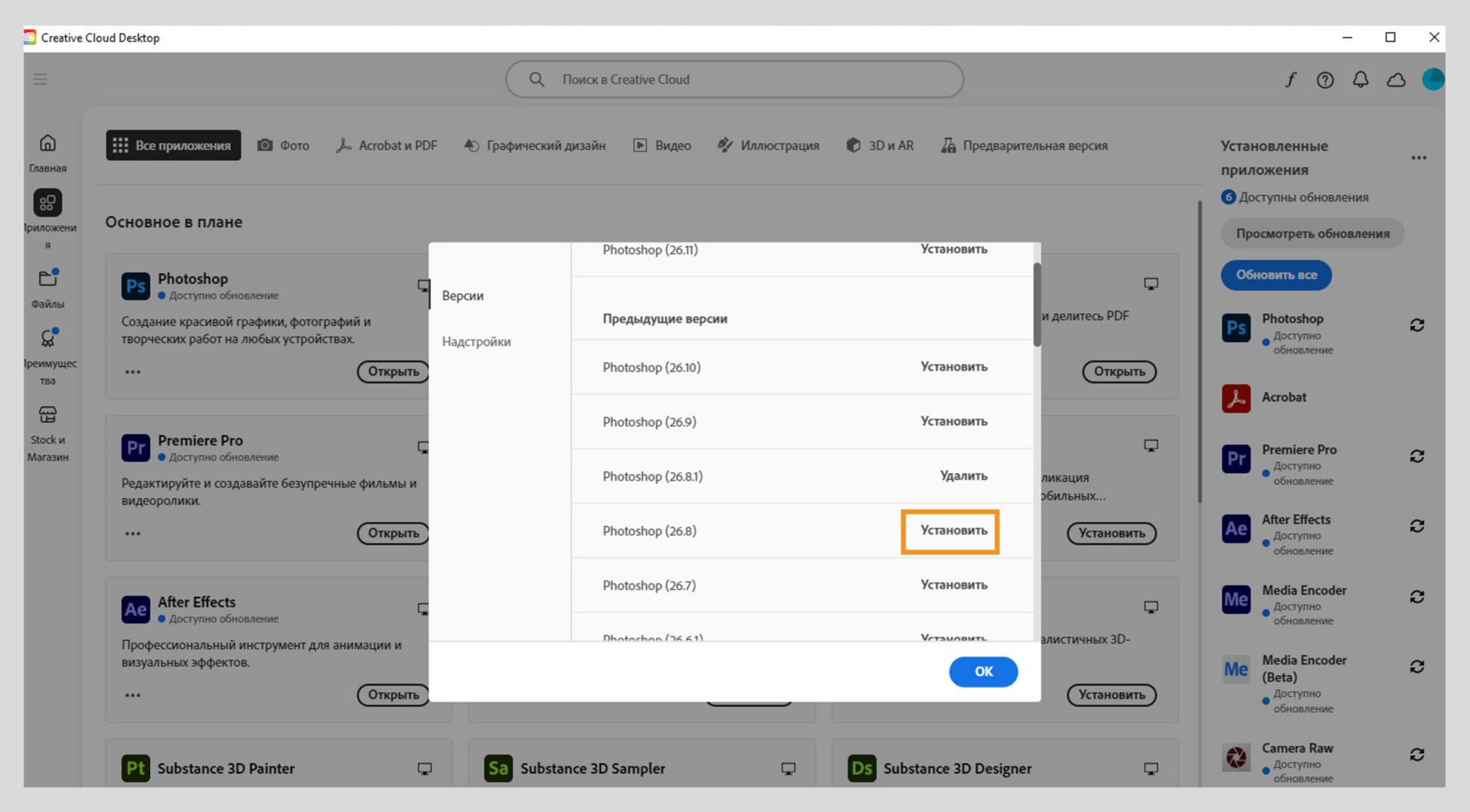This screenshot has height=812, width=1470.
Task: Install Photoshop (26.11)
Action: coord(954,249)
